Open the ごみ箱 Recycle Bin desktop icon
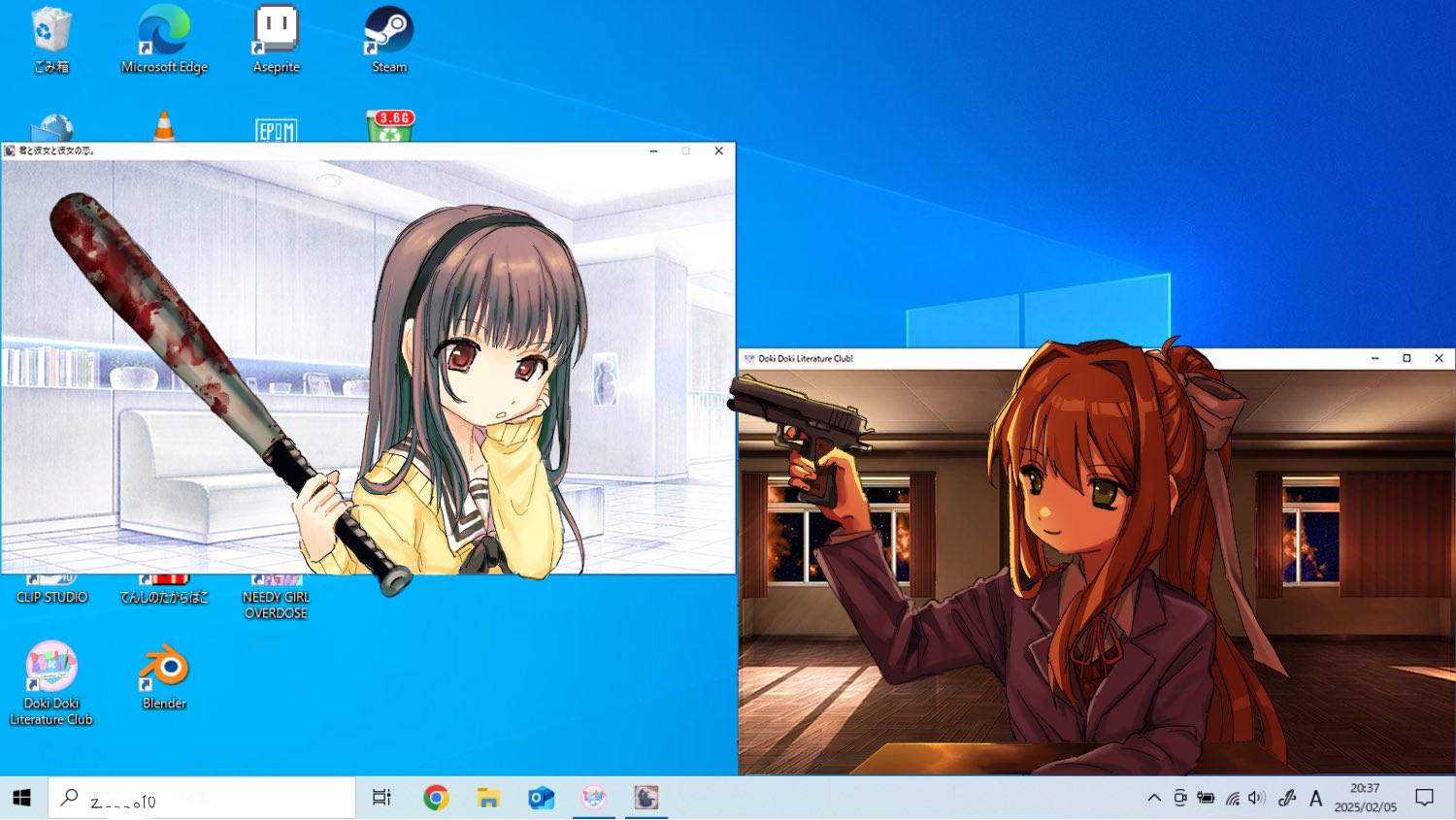Viewport: 1456px width, 820px height. (50, 40)
